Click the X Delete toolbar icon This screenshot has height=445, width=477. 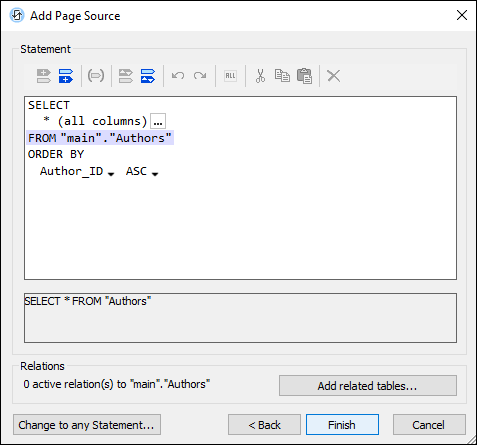[x=334, y=76]
